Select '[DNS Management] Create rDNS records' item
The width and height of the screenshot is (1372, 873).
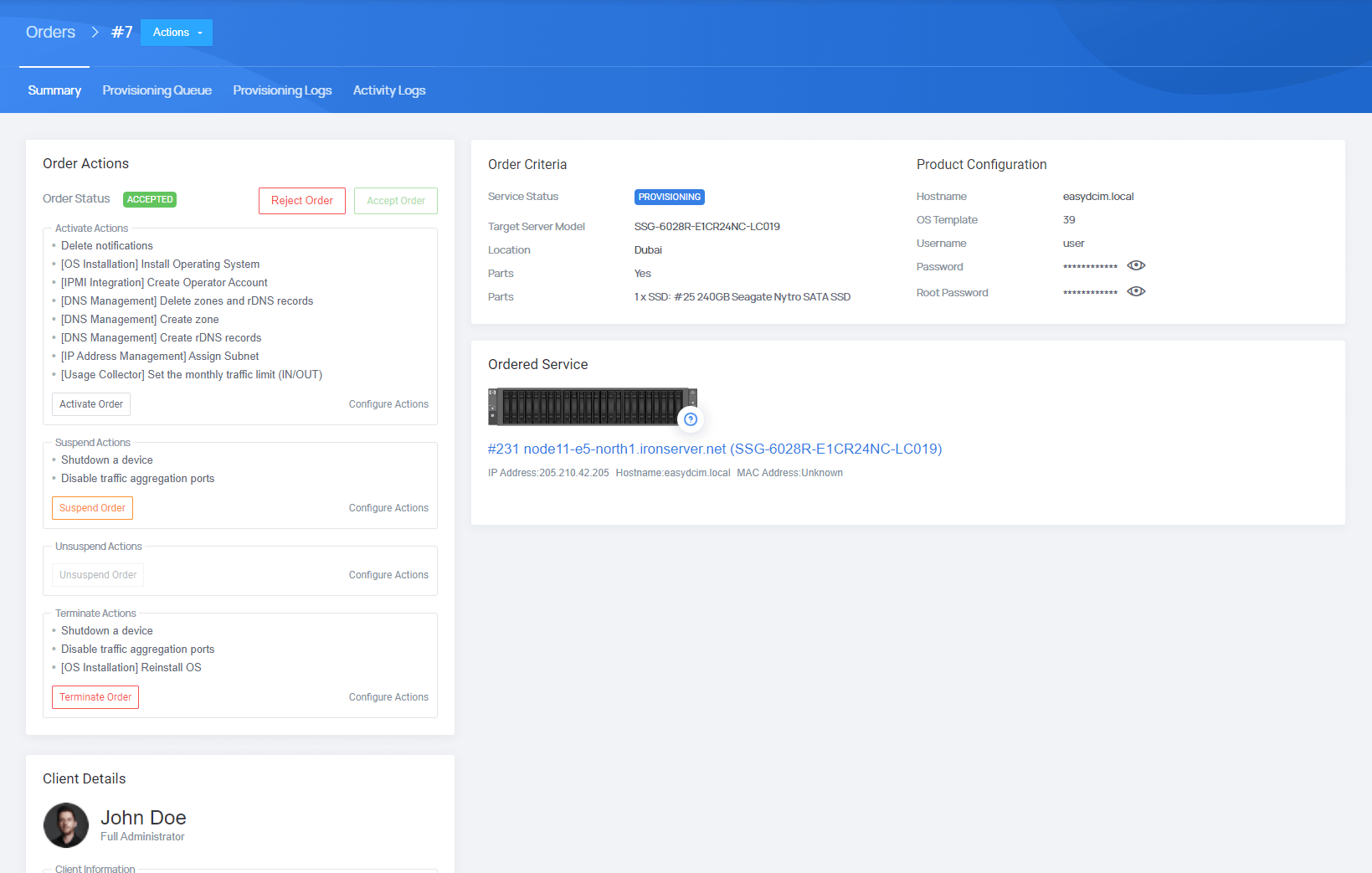[161, 338]
